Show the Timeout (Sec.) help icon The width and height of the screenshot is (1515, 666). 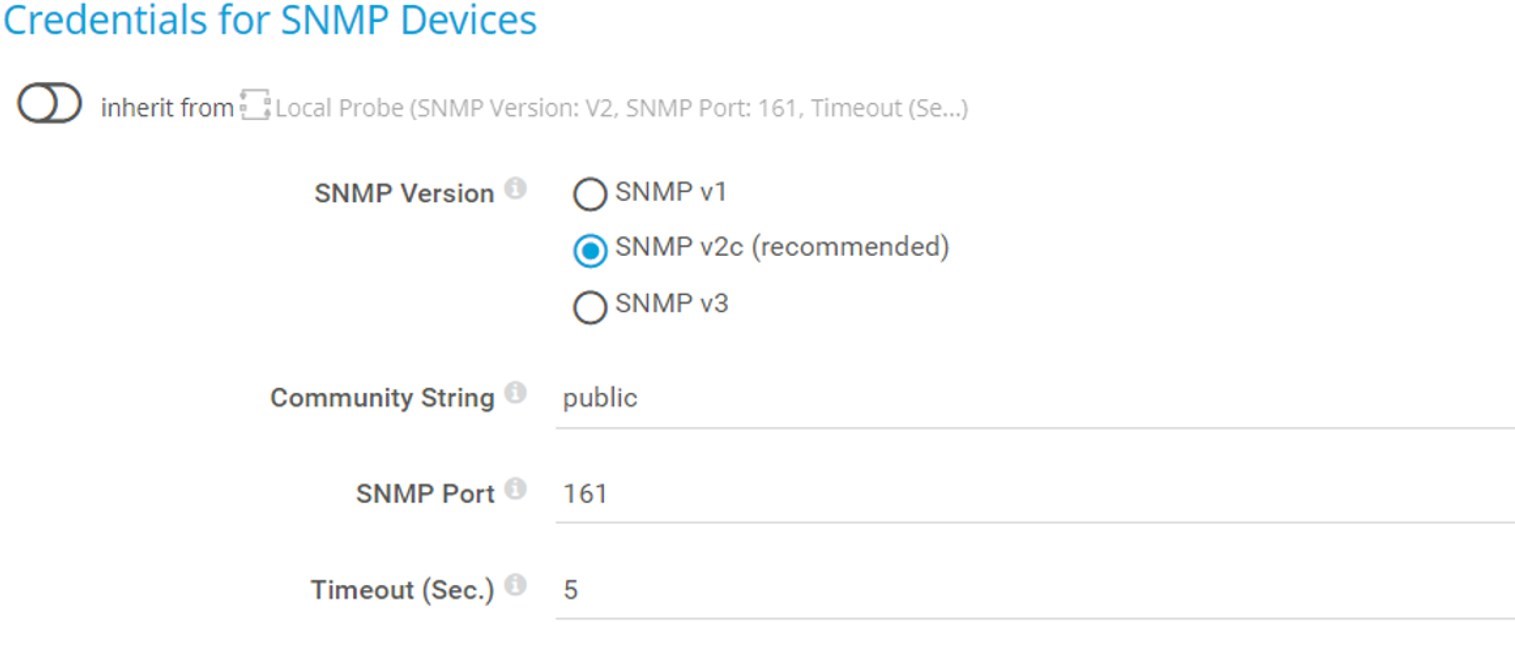click(x=515, y=585)
